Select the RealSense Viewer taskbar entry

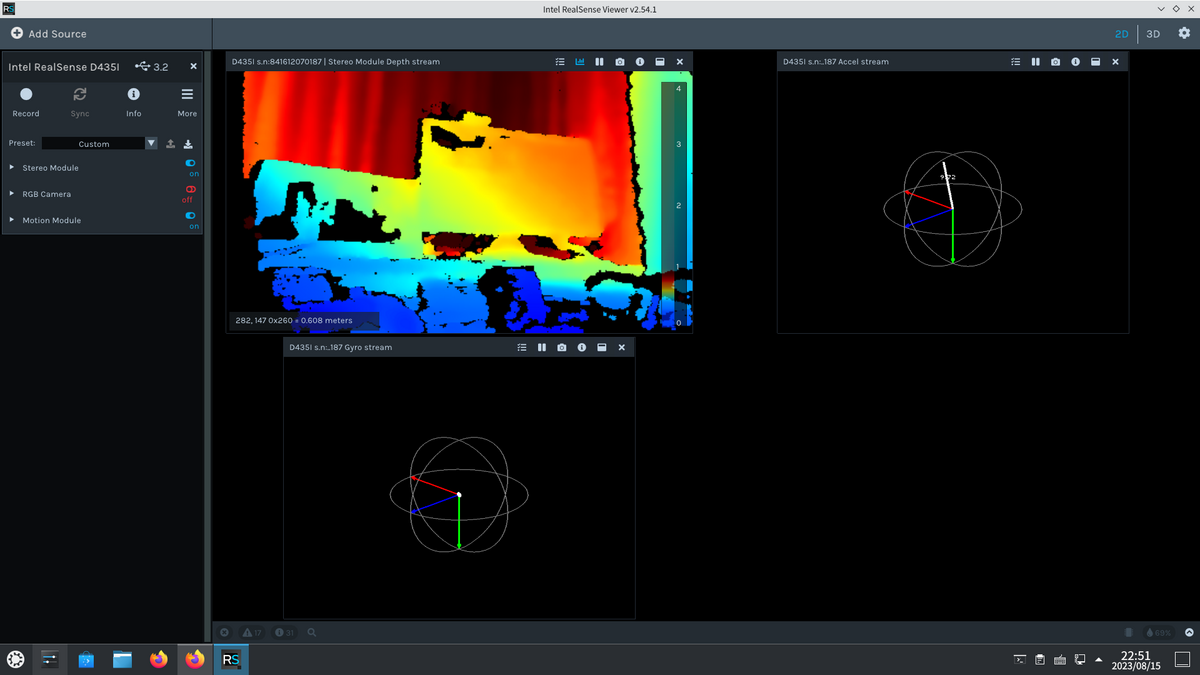(x=231, y=659)
